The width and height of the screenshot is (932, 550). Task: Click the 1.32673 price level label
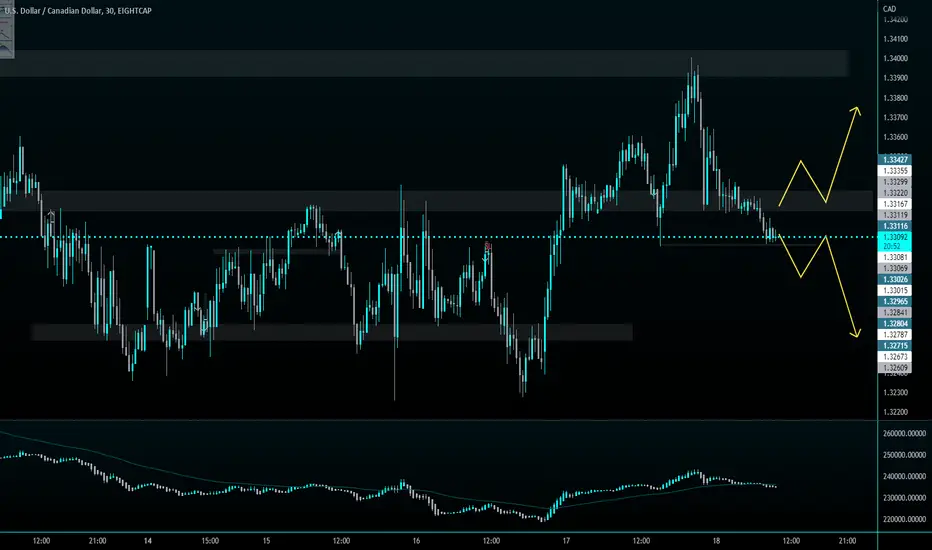[895, 357]
